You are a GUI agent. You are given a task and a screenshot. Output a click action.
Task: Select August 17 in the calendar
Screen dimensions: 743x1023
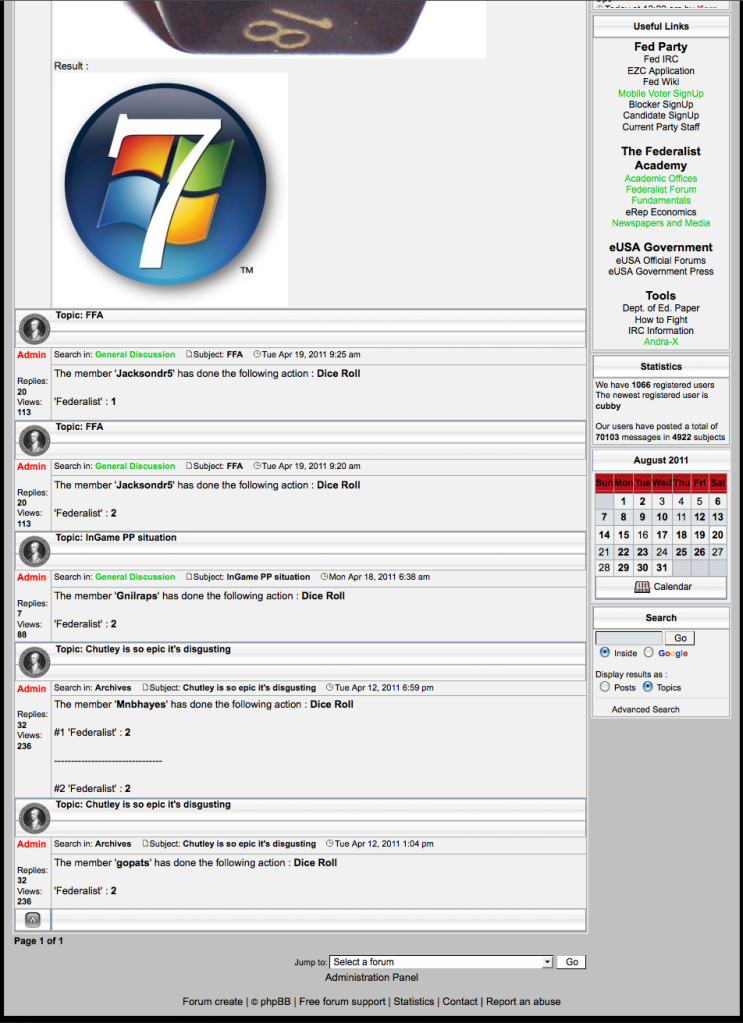point(661,534)
